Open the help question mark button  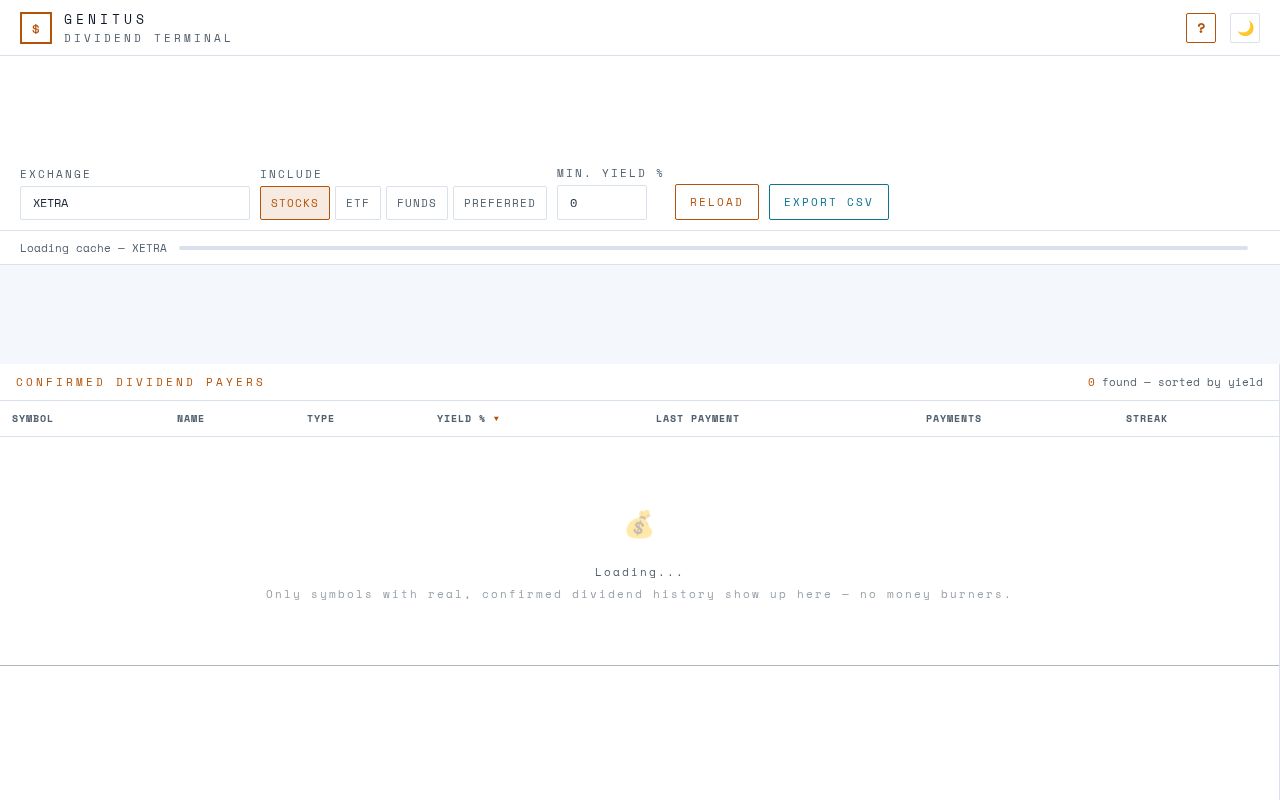point(1201,28)
